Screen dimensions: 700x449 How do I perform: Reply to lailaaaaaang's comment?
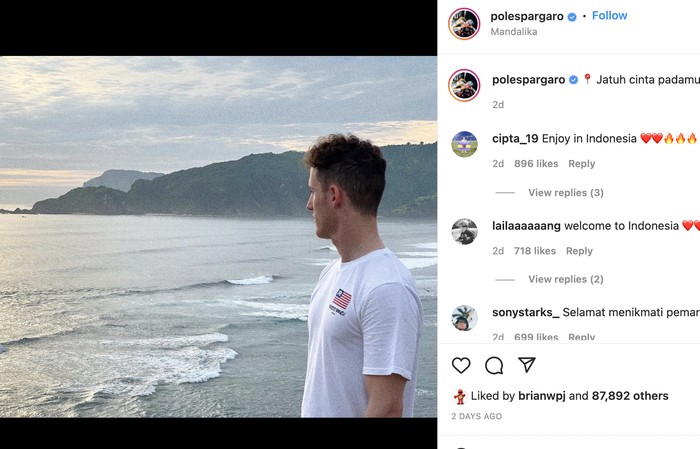point(579,251)
